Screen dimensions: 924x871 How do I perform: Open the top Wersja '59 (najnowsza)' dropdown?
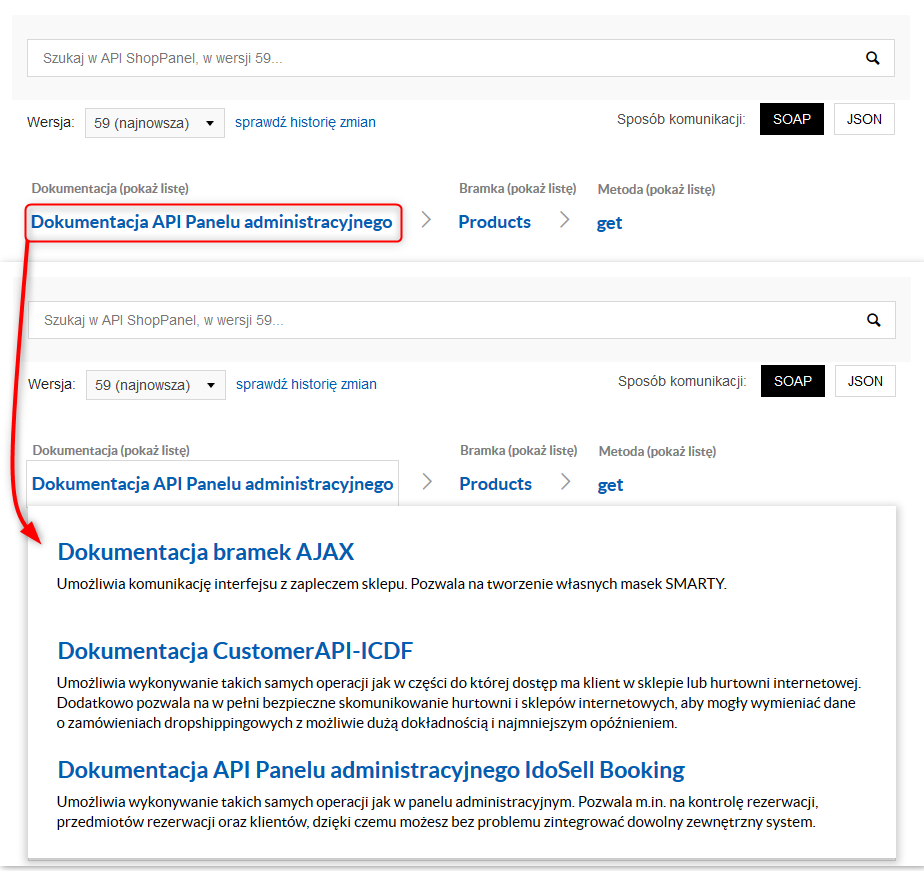(154, 123)
